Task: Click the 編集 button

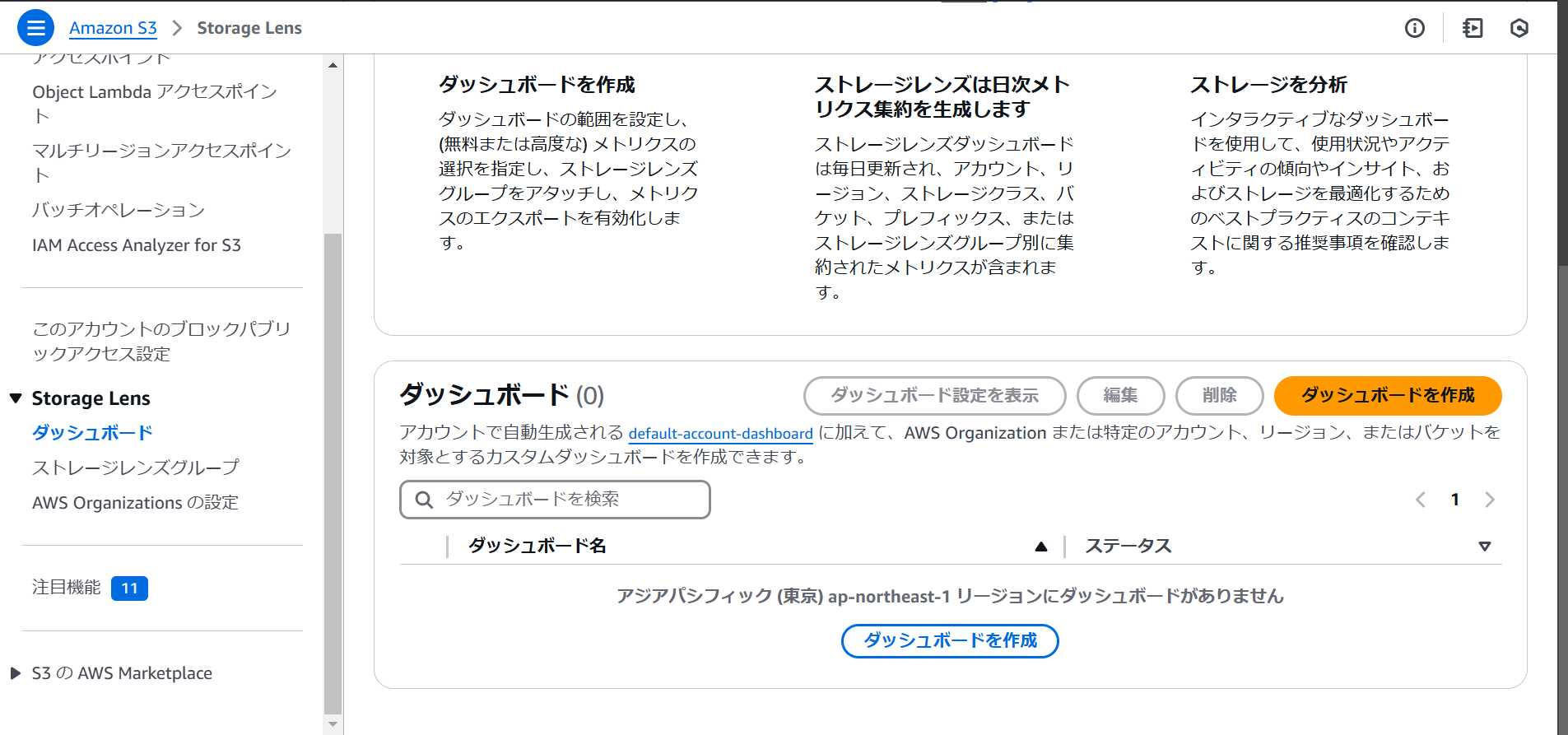Action: pyautogui.click(x=1120, y=396)
